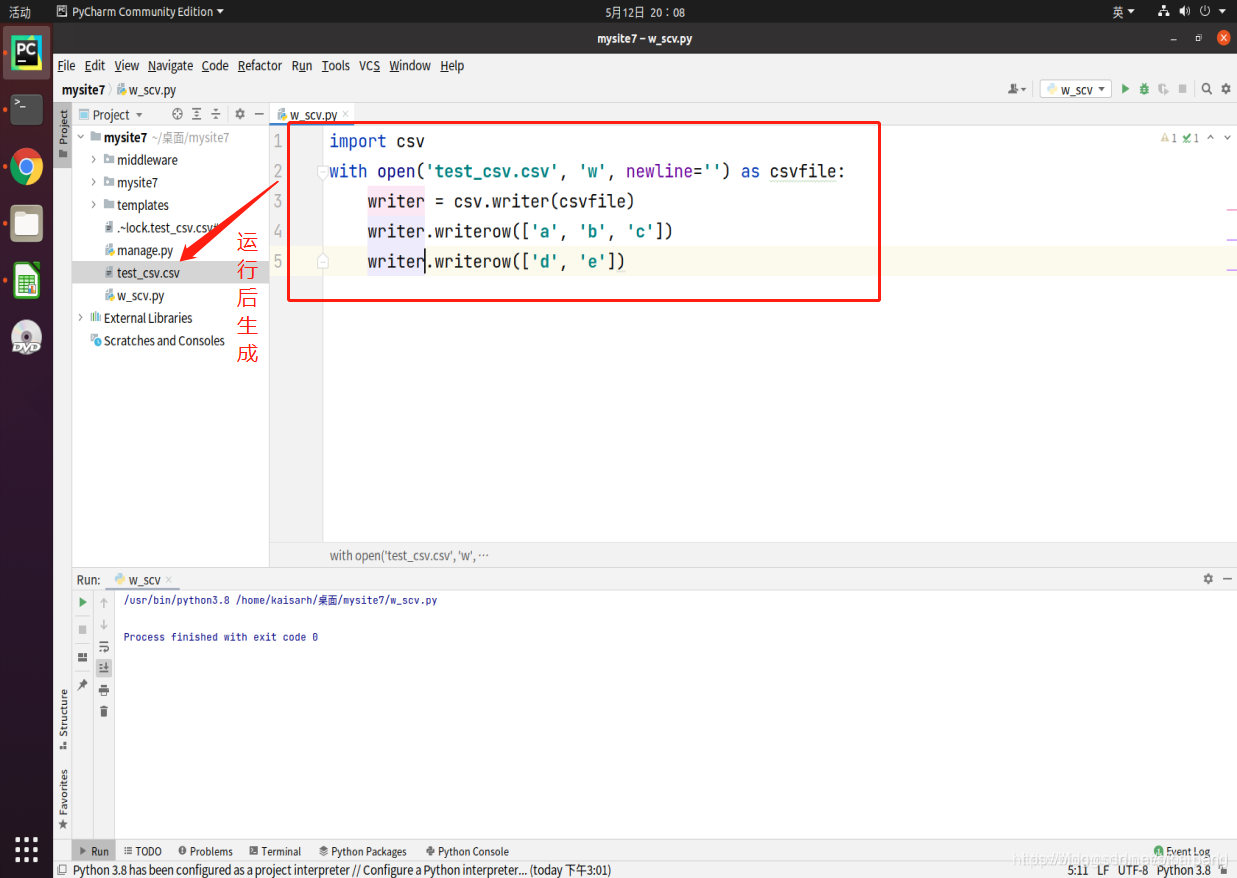Image resolution: width=1237 pixels, height=878 pixels.
Task: Hide the Project panel minus icon
Action: 258,114
